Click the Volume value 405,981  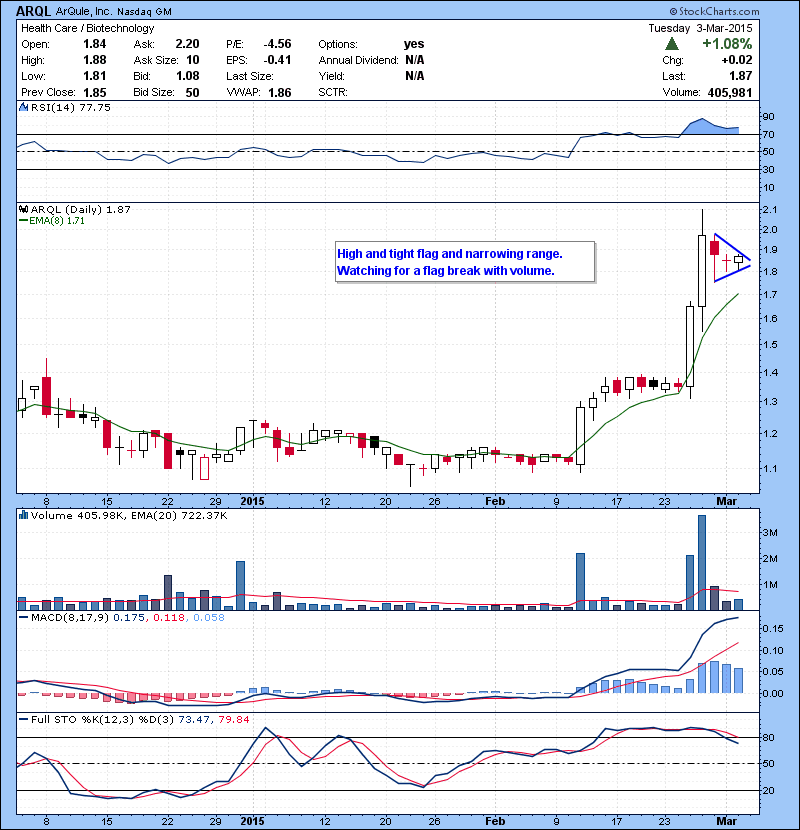click(x=730, y=93)
